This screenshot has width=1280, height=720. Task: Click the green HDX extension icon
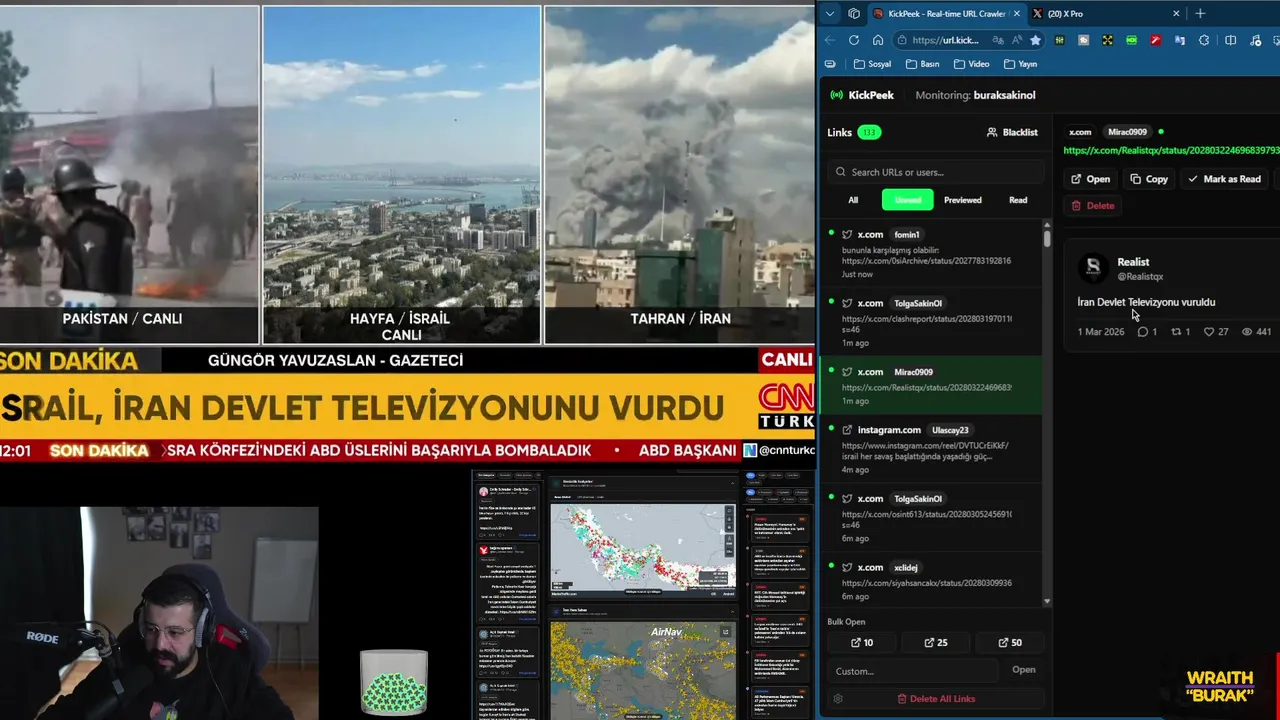coord(1131,40)
